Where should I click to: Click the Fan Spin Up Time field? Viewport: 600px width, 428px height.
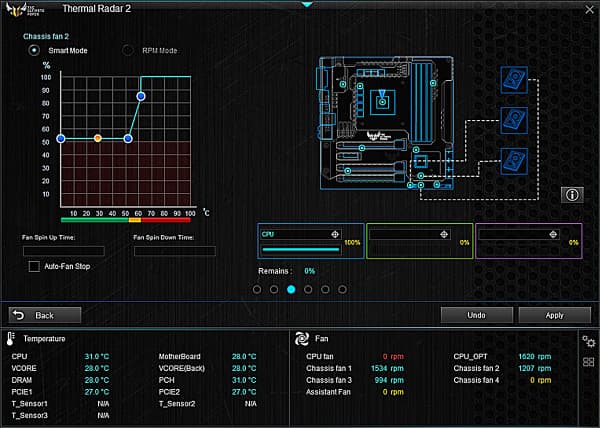pos(64,251)
